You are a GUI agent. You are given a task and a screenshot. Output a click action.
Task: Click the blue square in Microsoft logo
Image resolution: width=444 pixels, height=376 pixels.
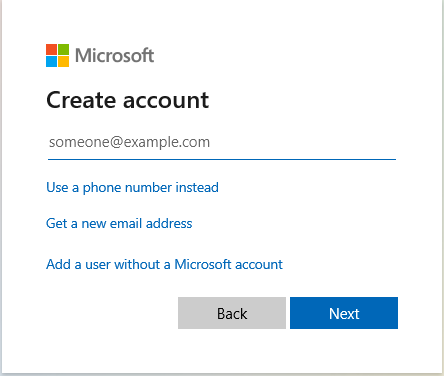click(52, 61)
